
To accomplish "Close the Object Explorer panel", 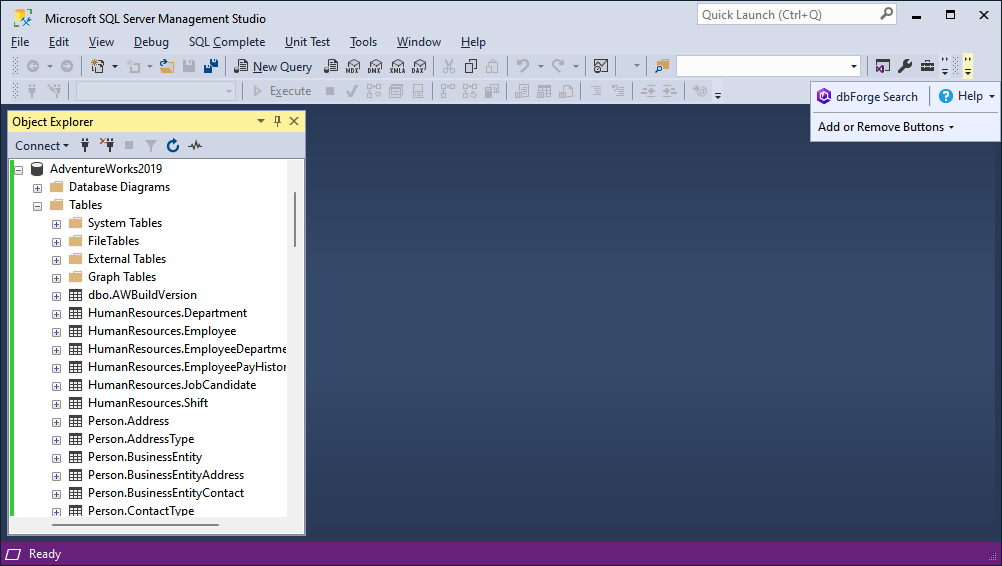I will [294, 121].
